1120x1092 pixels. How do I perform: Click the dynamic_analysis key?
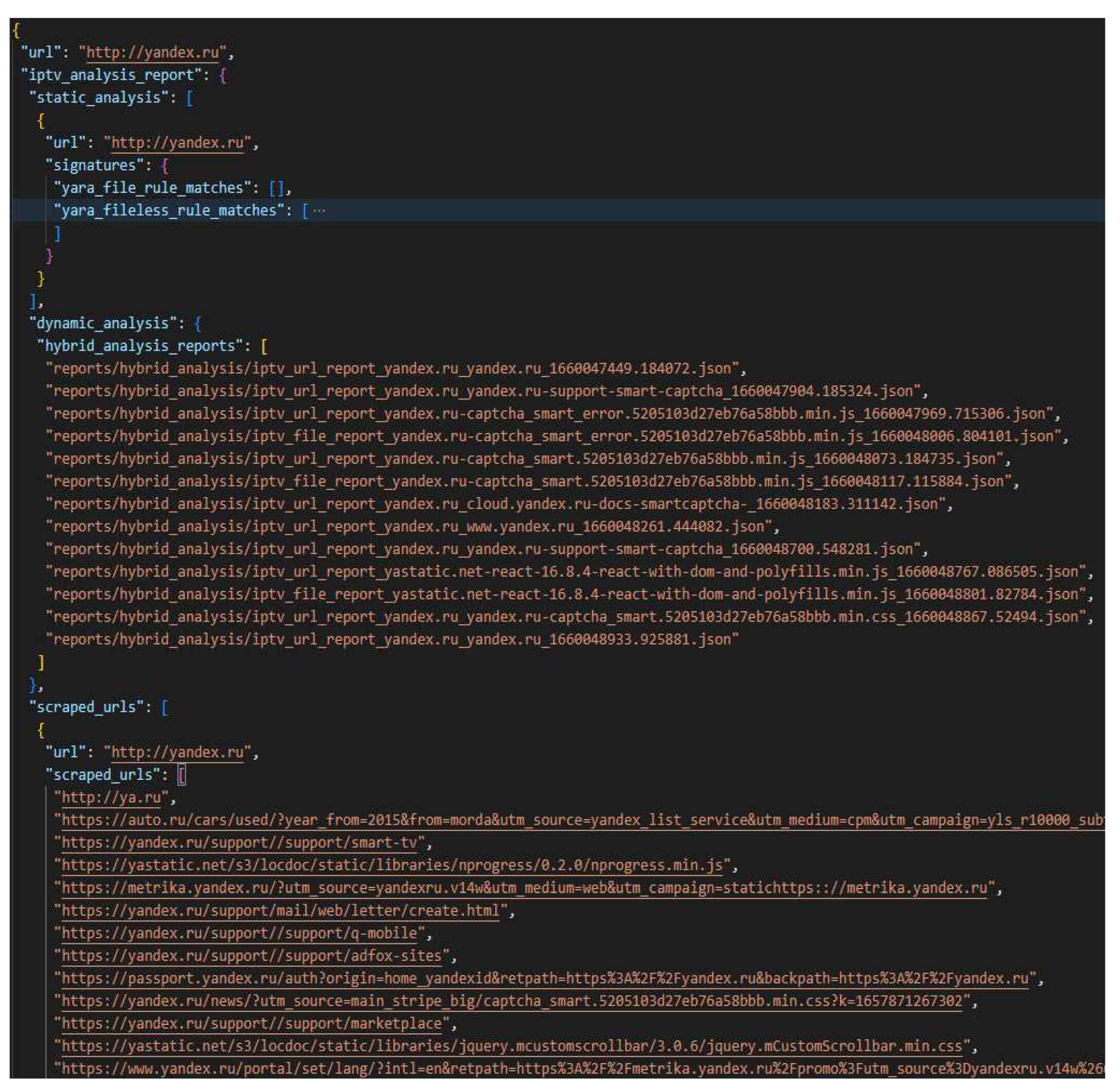click(x=103, y=323)
